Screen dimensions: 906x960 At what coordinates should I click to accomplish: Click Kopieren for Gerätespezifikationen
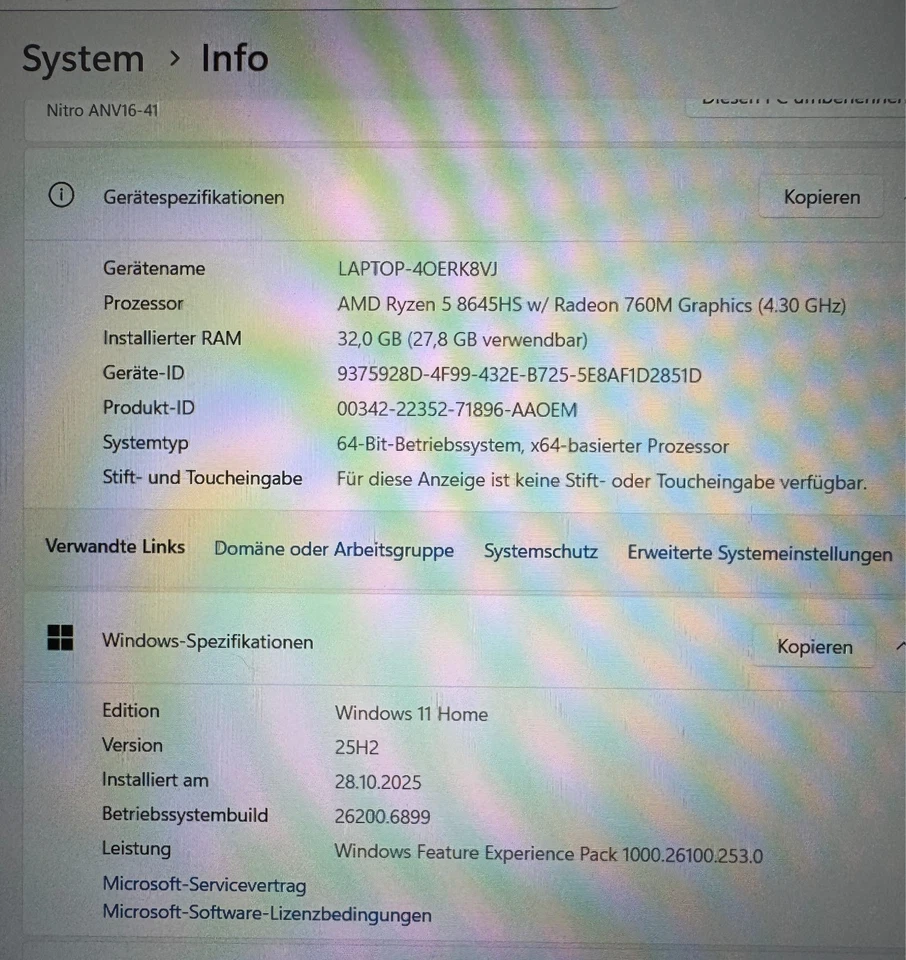(x=820, y=196)
